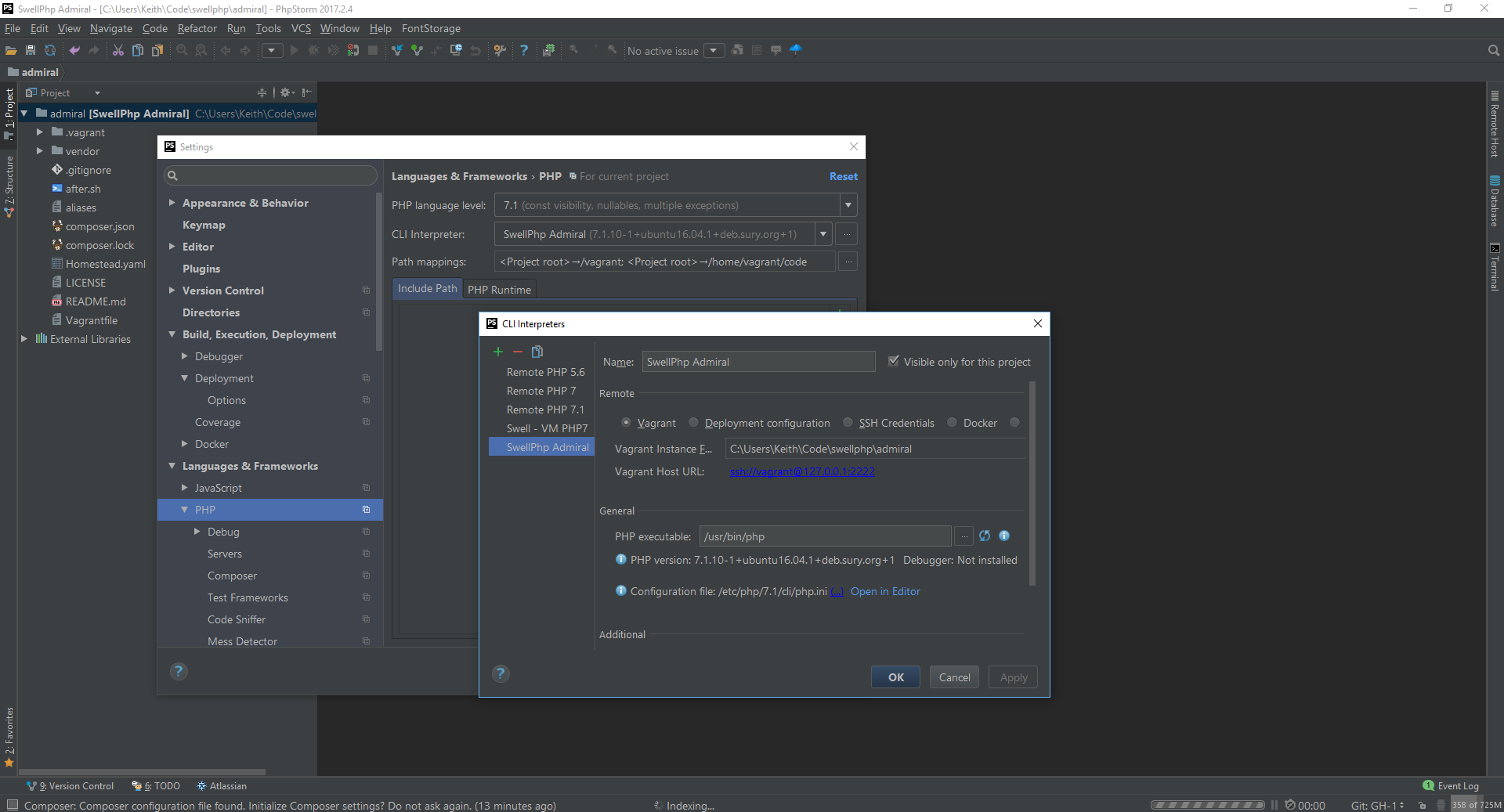Switch to Include Path tab
The image size is (1504, 812).
427,289
